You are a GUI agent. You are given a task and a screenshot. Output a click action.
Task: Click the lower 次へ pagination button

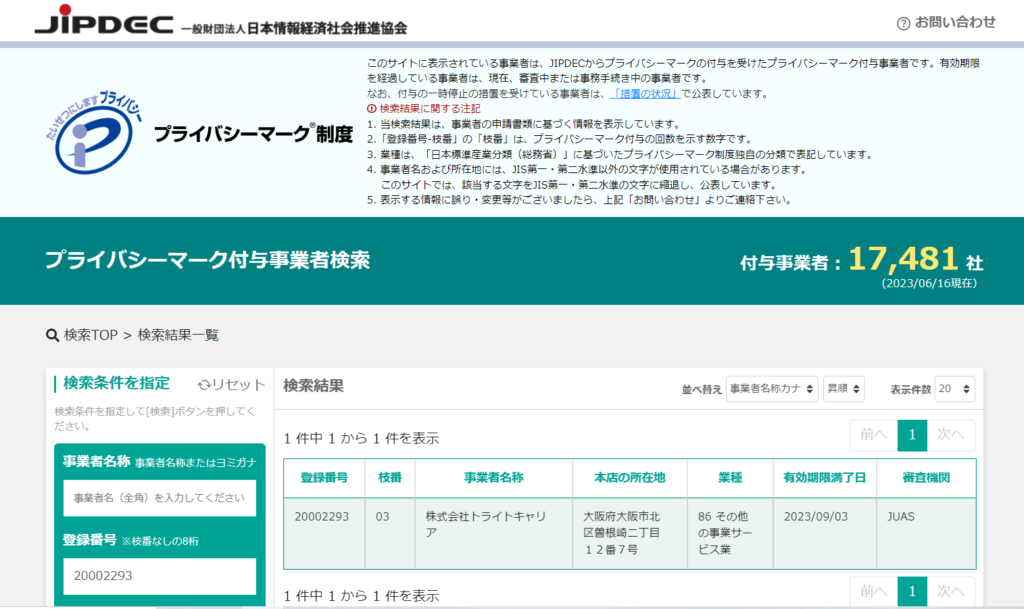click(x=951, y=591)
